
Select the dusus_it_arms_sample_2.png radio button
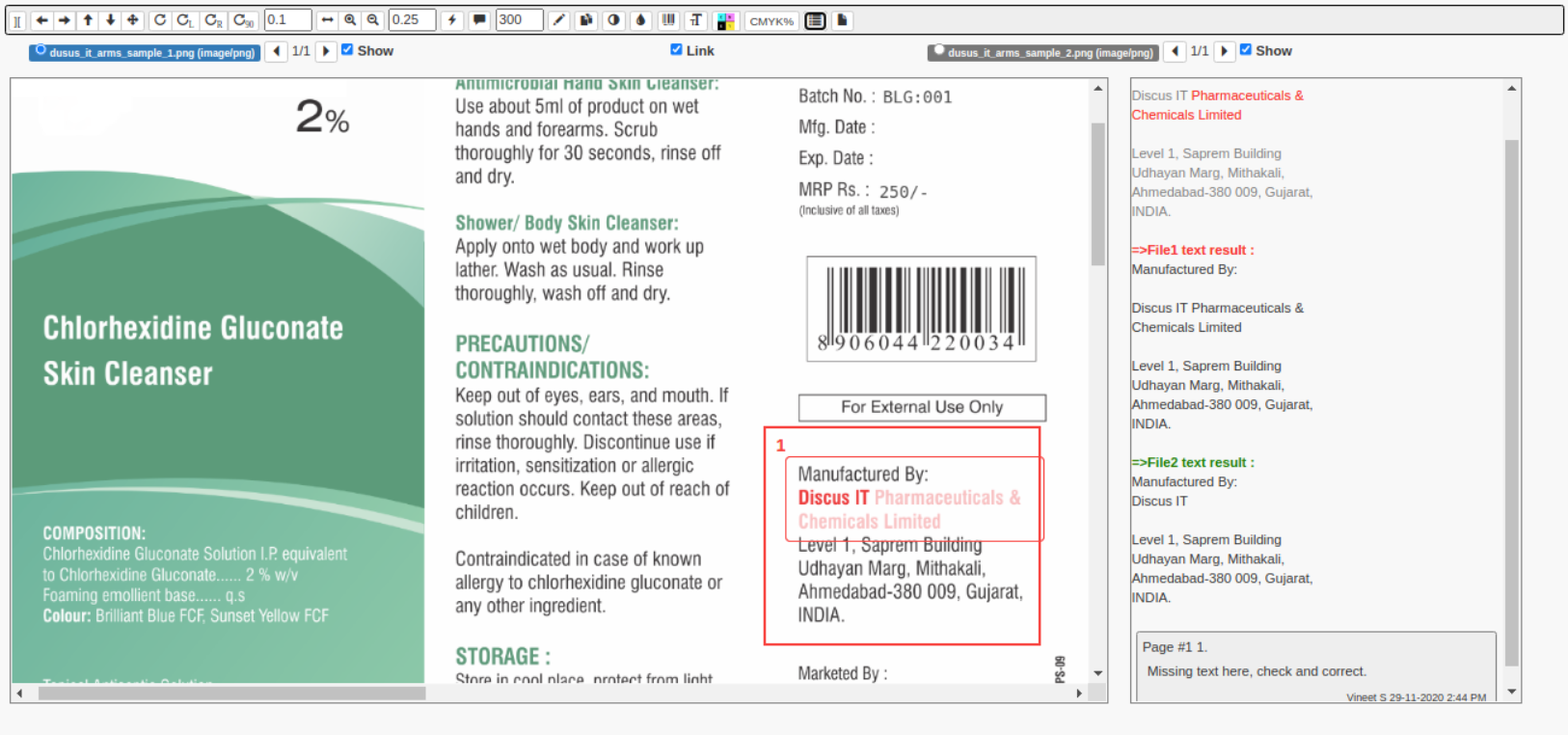click(938, 51)
